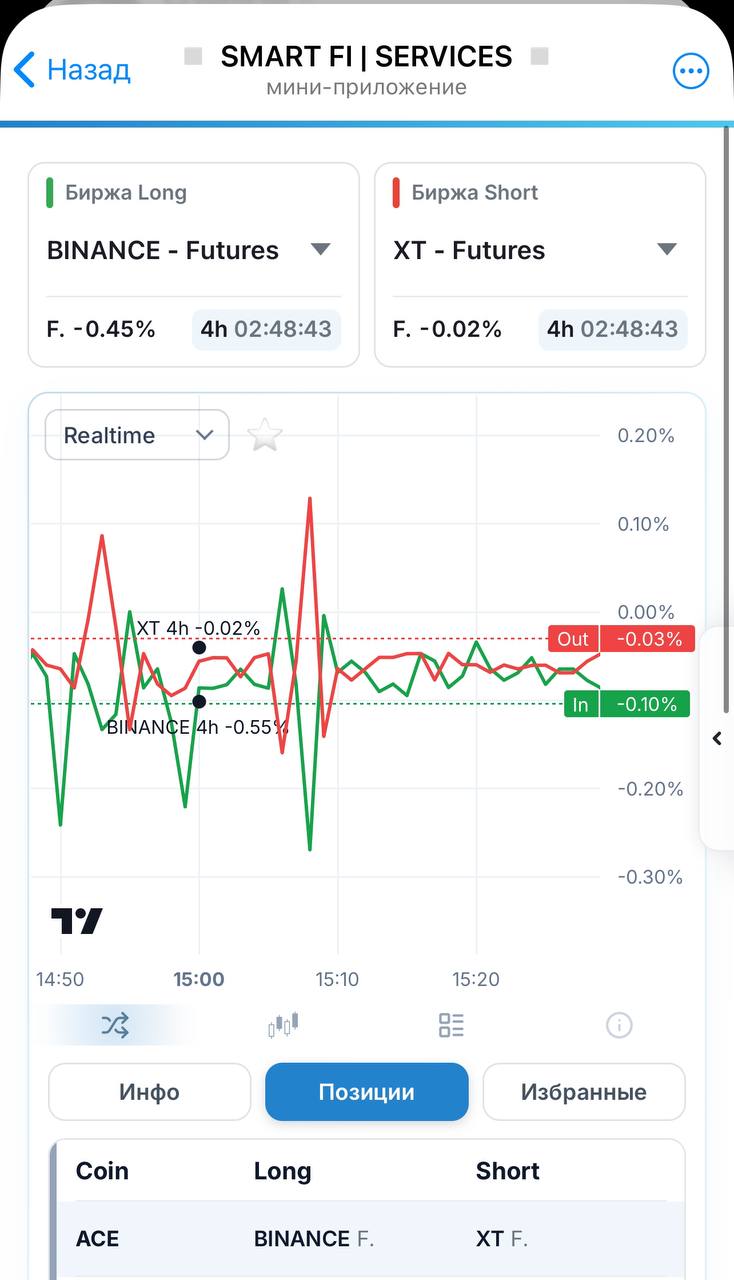The width and height of the screenshot is (734, 1280).
Task: Open the three-dots menu in header
Action: pos(690,71)
